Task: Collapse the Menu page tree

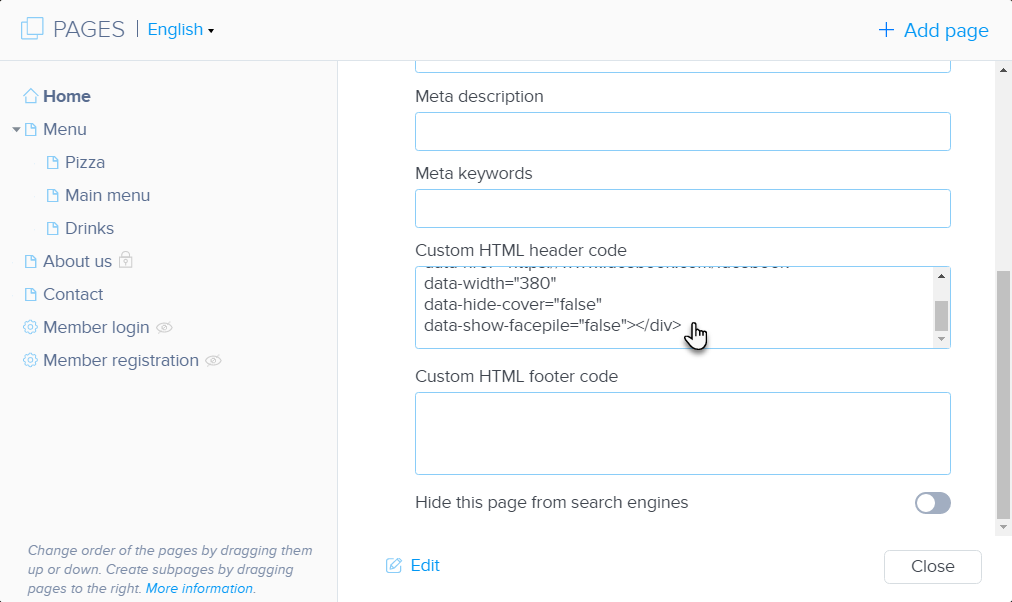Action: tap(16, 130)
